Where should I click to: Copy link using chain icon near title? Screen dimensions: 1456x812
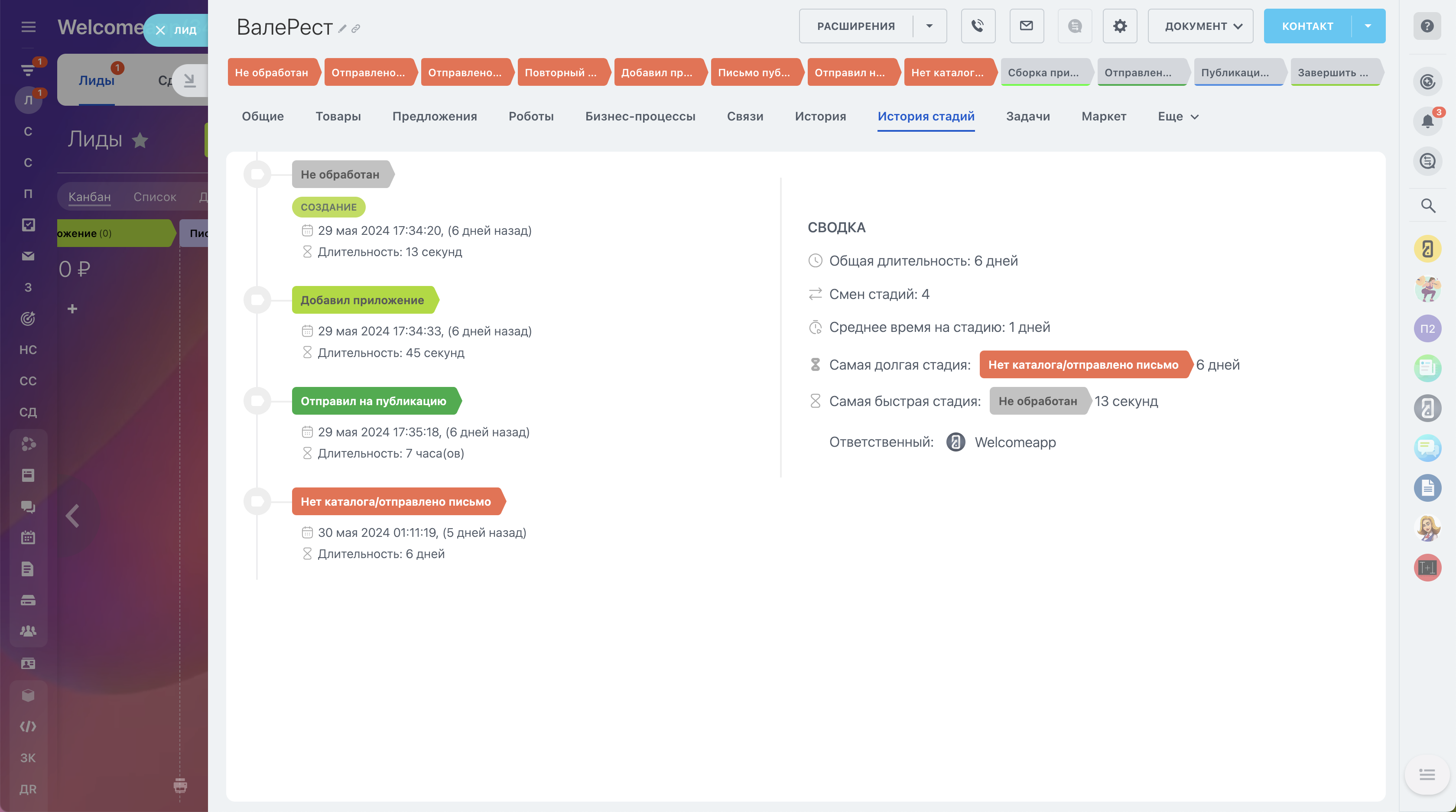tap(355, 29)
